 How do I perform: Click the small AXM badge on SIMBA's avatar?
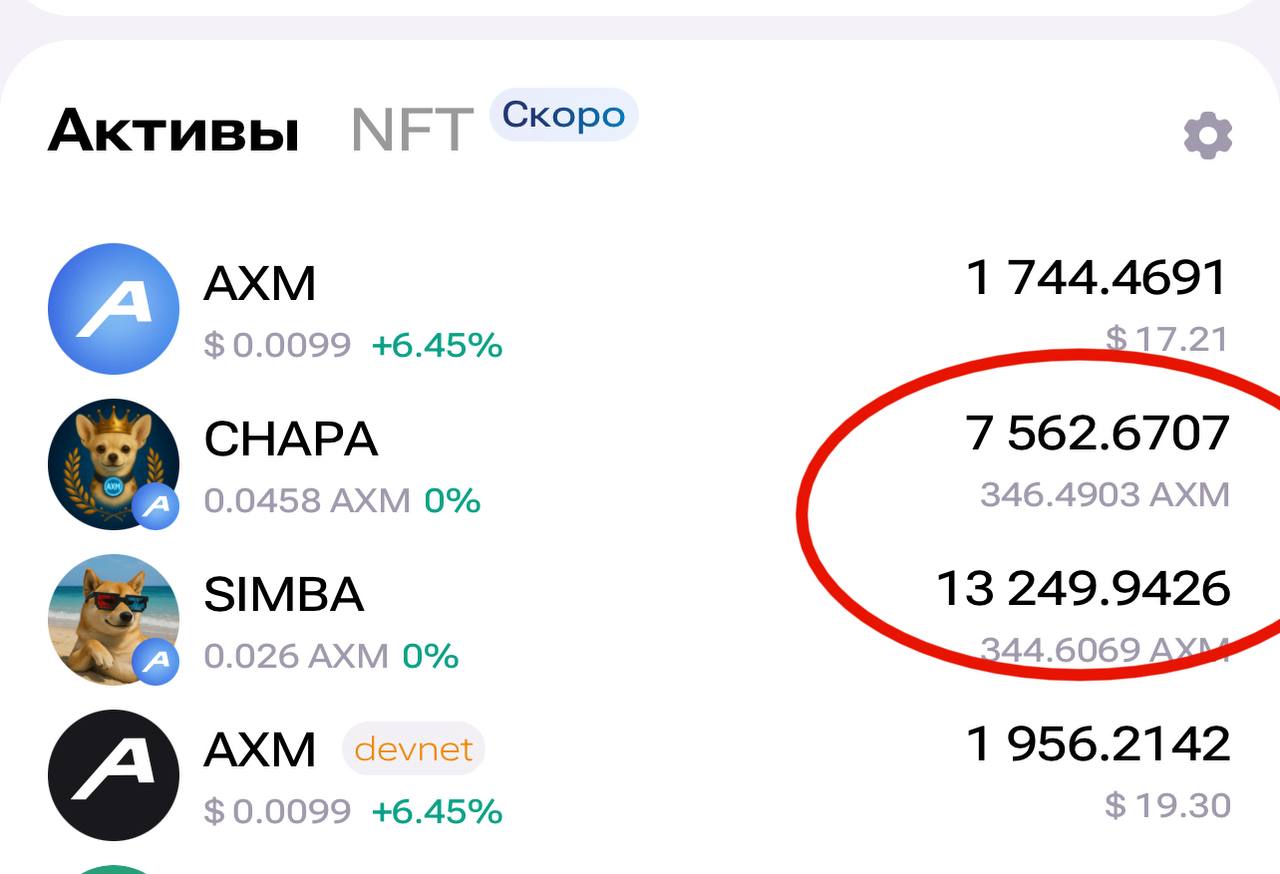coord(156,661)
